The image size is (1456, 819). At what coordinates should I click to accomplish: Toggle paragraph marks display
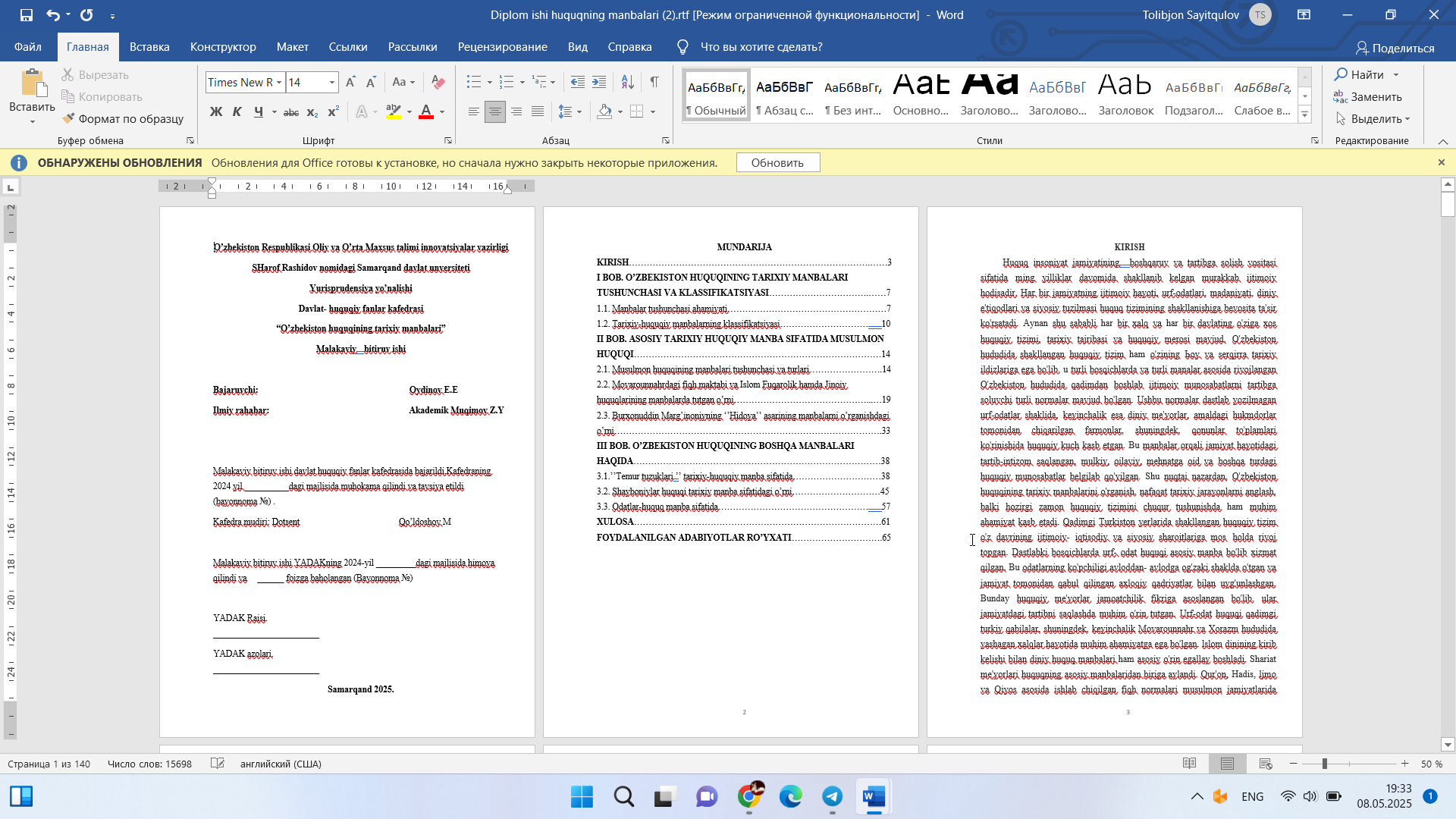[x=654, y=82]
